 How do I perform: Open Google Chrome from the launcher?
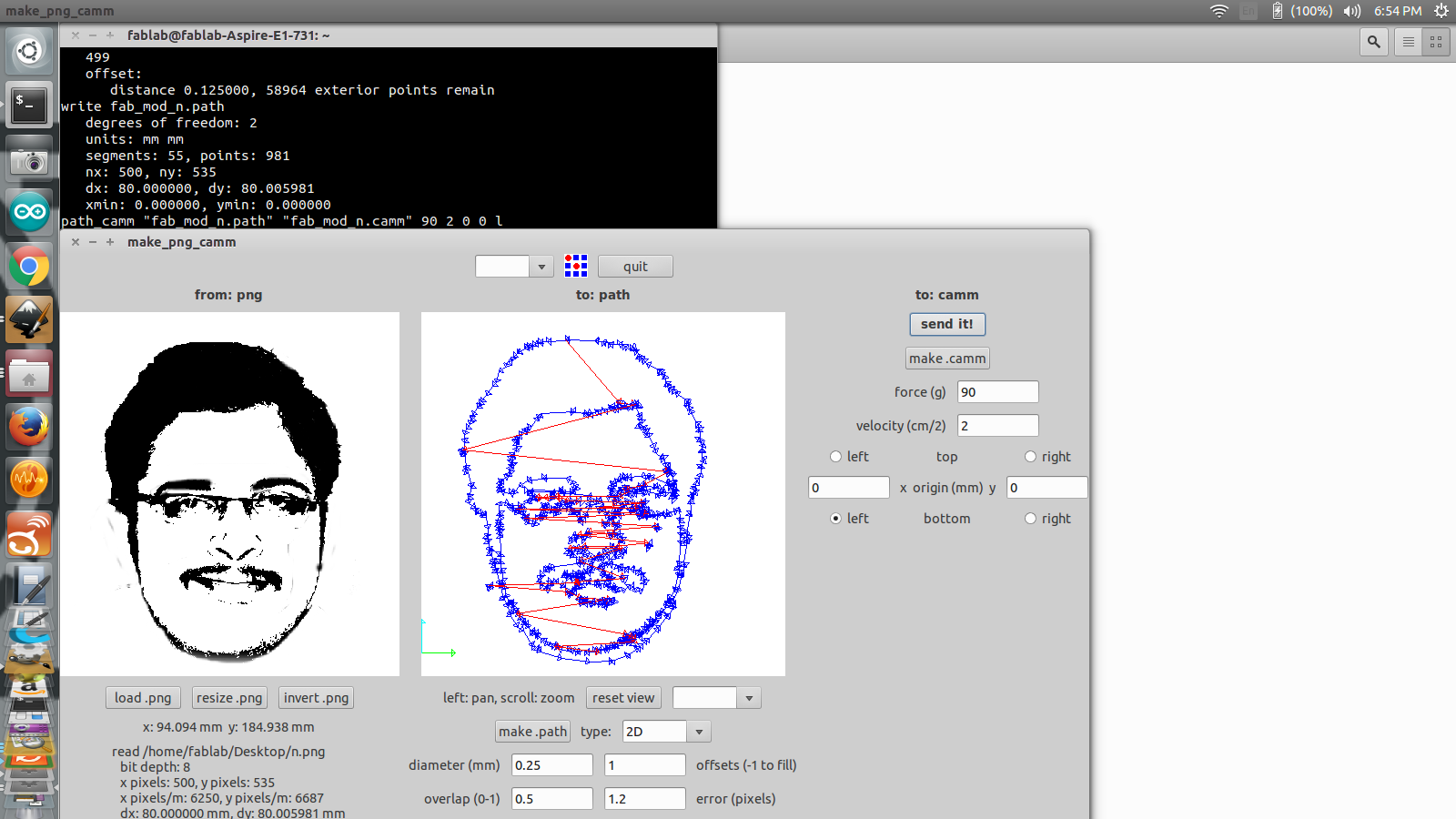pyautogui.click(x=29, y=268)
